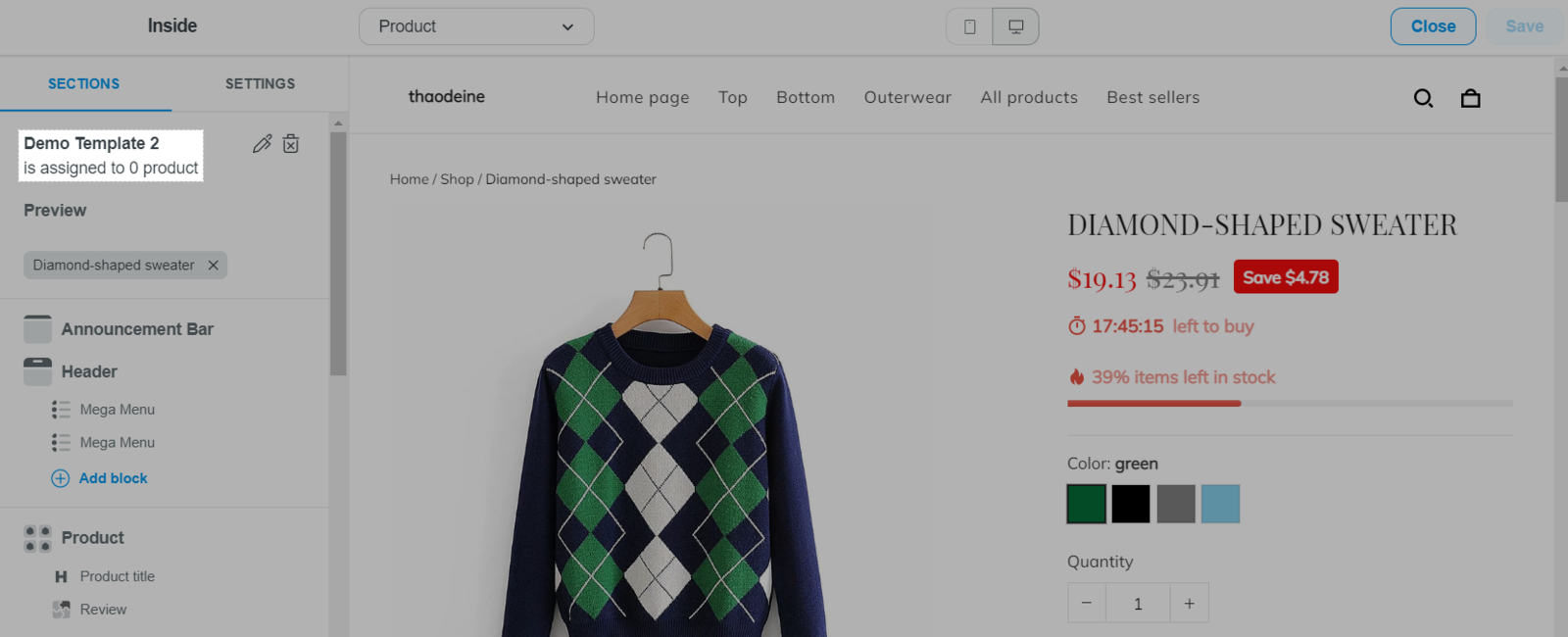Viewport: 1568px width, 637px height.
Task: Choose the blue color swatch
Action: (x=1220, y=504)
